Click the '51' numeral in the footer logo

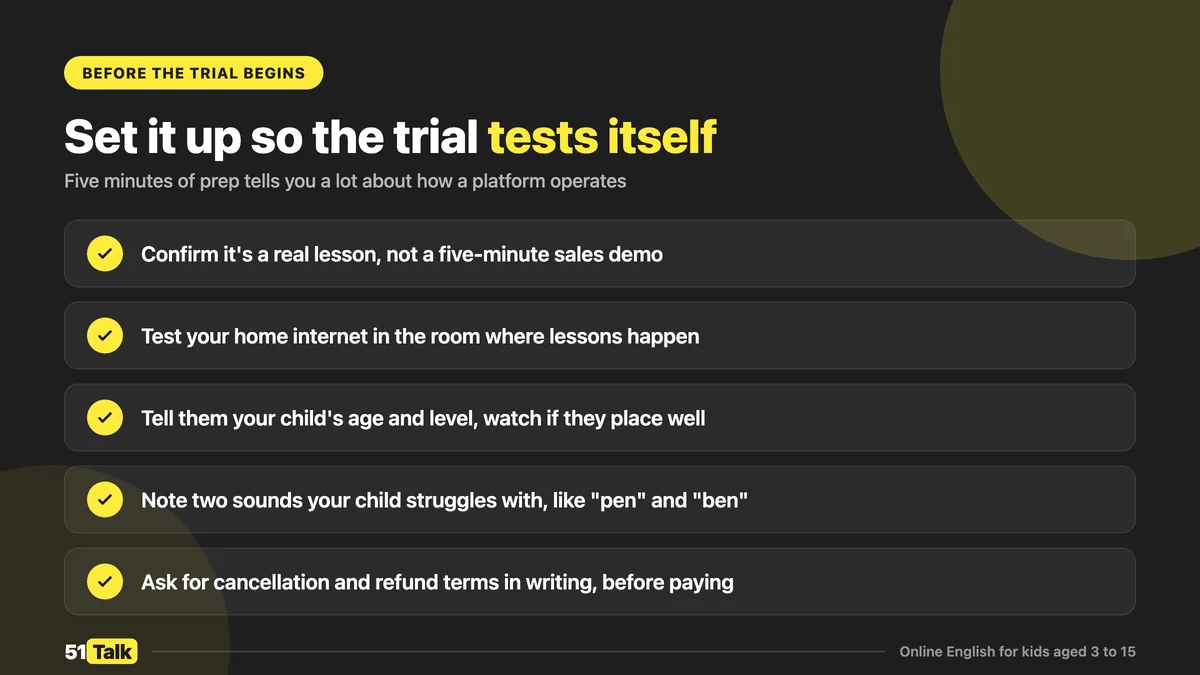(x=75, y=652)
